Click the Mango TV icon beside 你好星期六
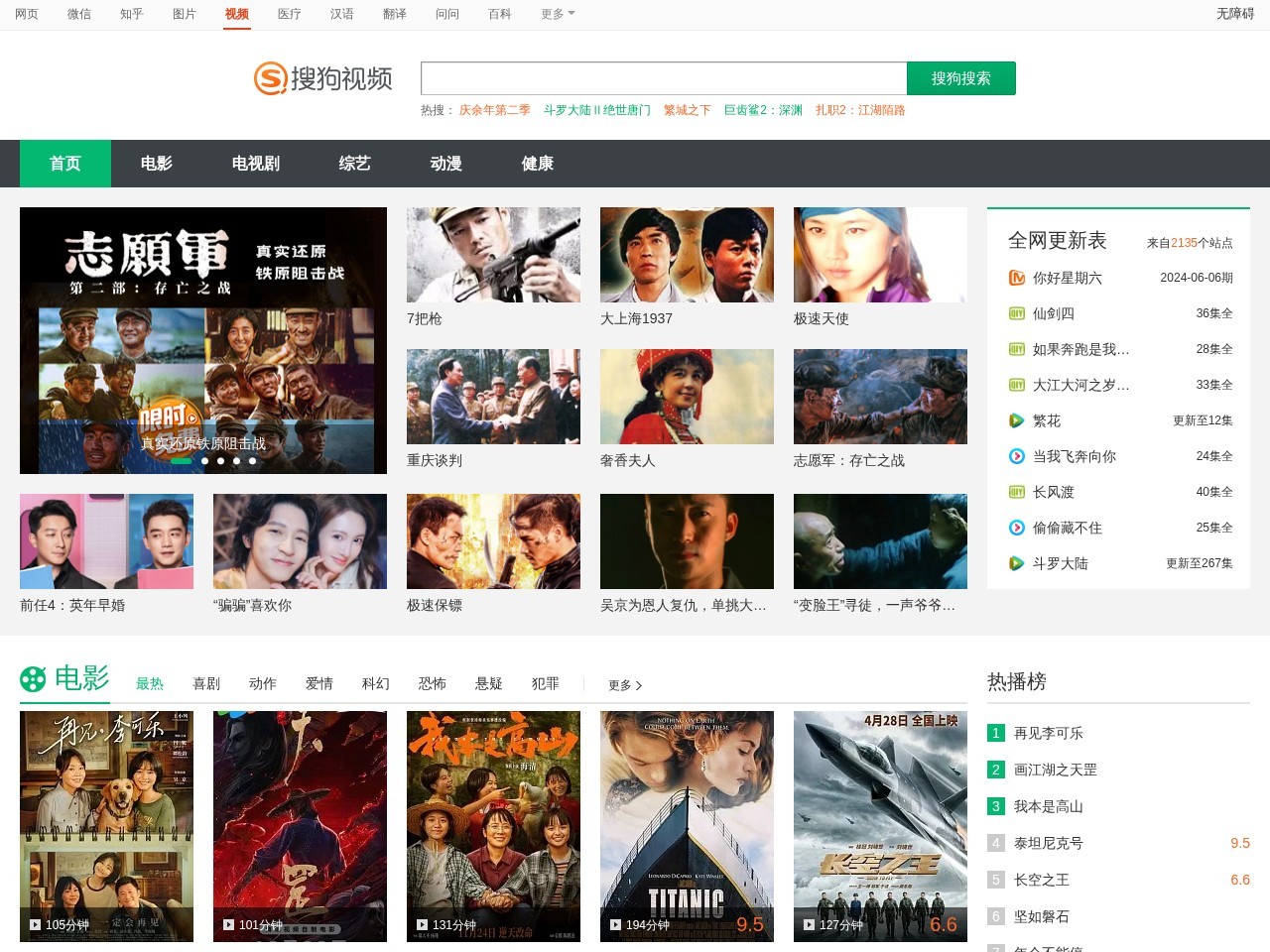This screenshot has width=1270, height=952. point(1017,278)
